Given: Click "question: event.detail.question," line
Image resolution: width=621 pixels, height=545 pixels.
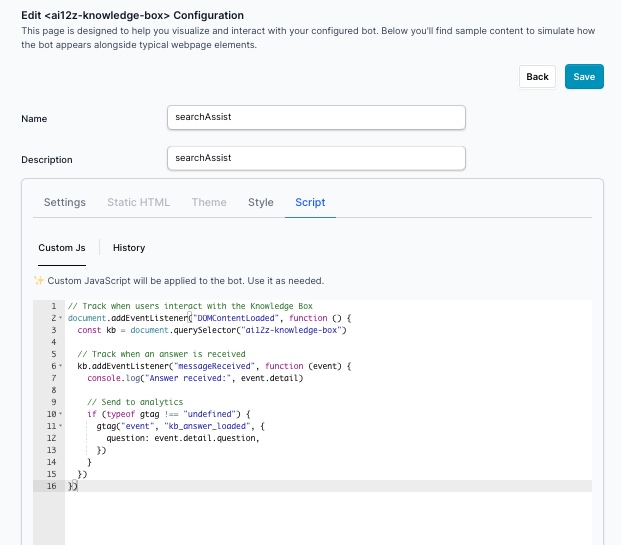Looking at the screenshot, I should [183, 438].
